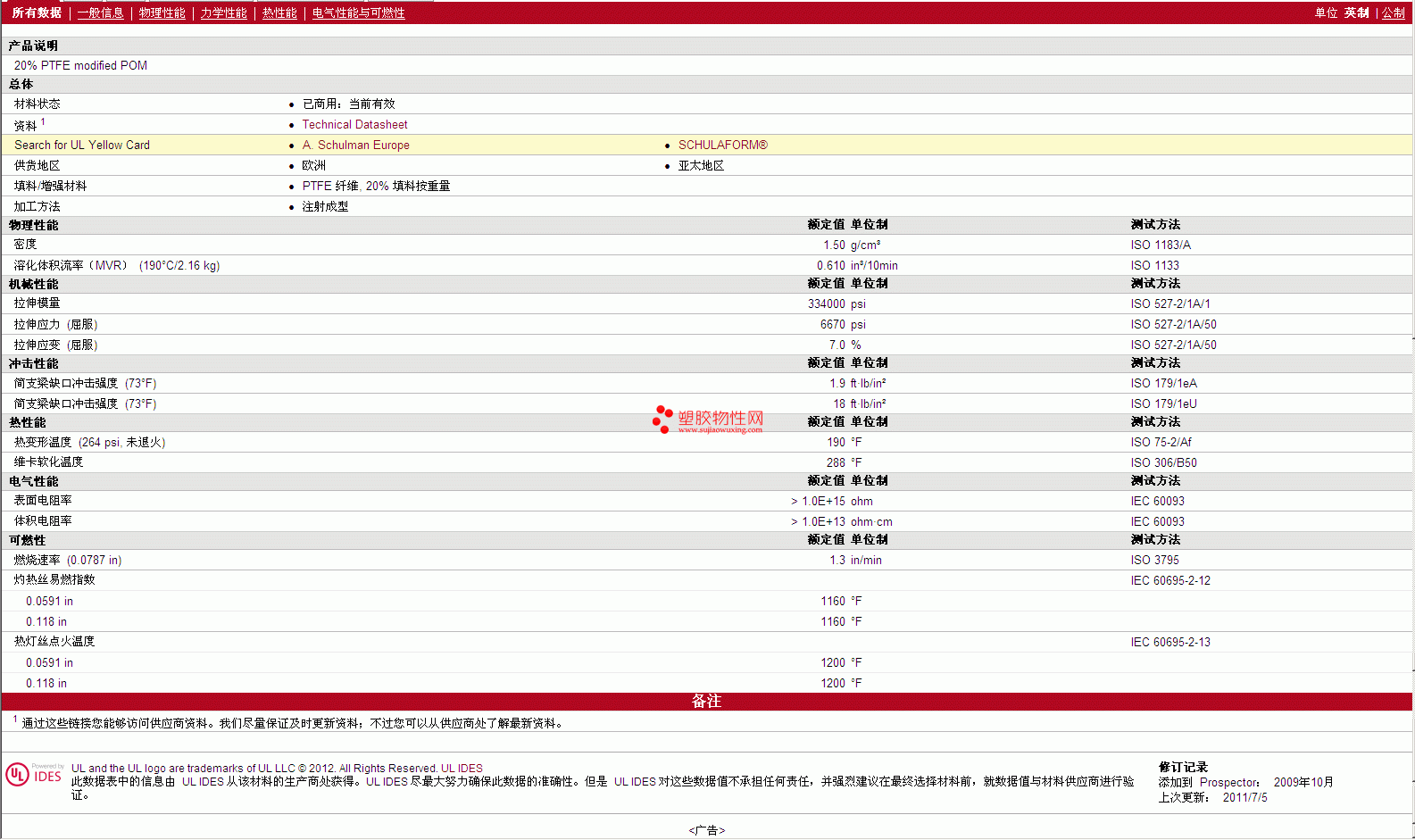Click the UL IDES logo icon

click(34, 775)
